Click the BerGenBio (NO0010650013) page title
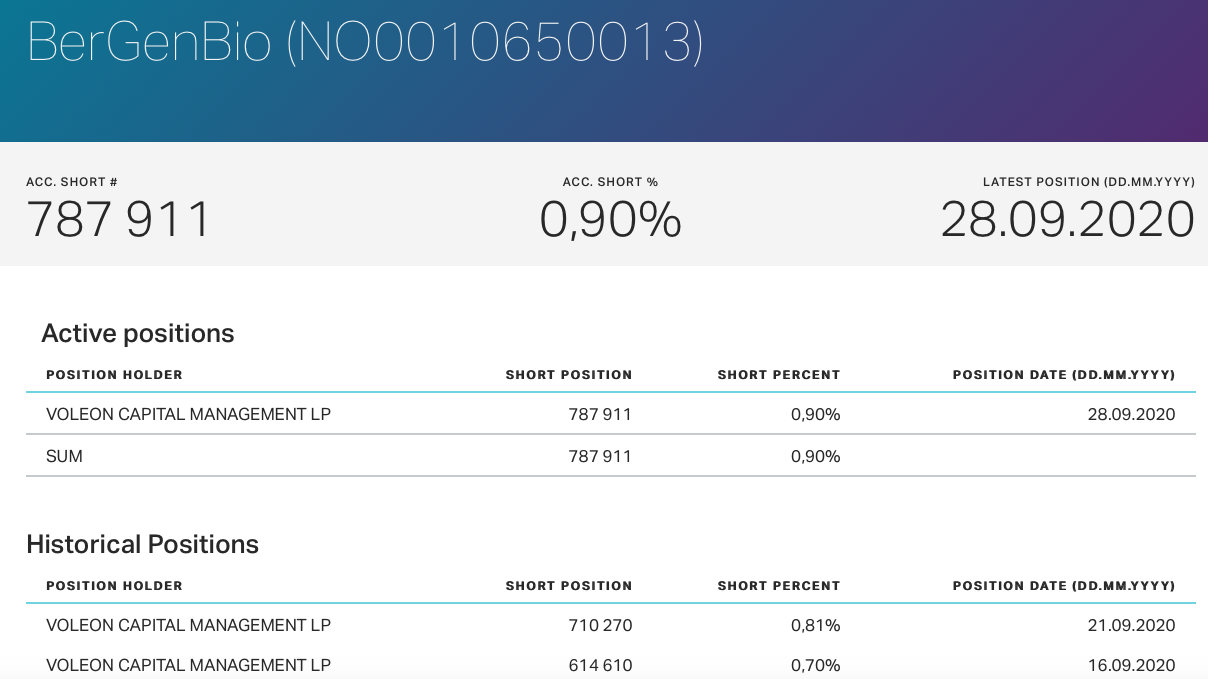 point(365,42)
